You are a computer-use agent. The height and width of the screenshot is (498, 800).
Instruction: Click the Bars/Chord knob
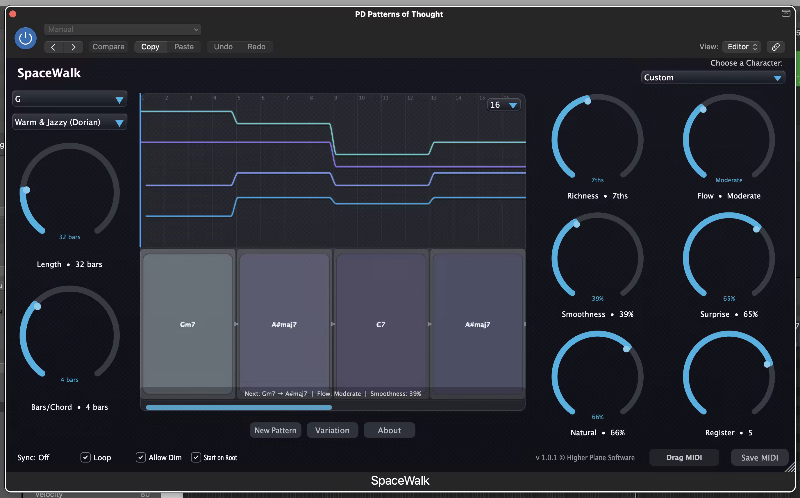(70, 335)
